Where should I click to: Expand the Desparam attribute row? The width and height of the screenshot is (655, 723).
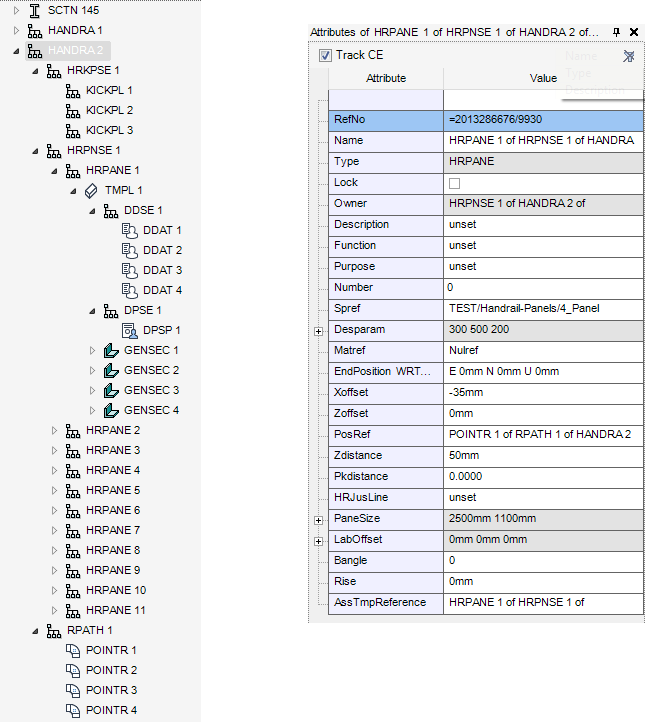pyautogui.click(x=319, y=330)
